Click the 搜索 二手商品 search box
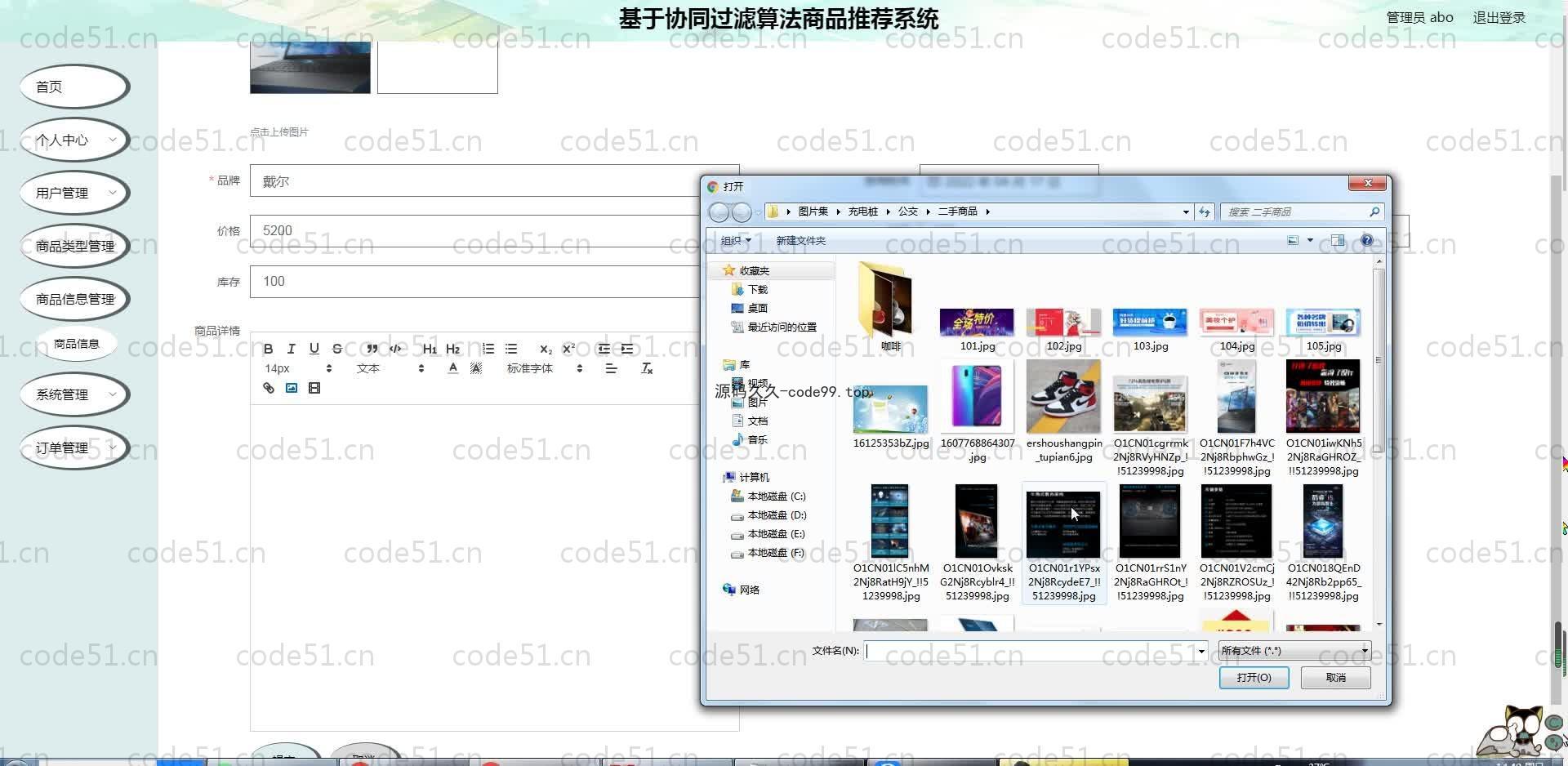 [x=1302, y=212]
